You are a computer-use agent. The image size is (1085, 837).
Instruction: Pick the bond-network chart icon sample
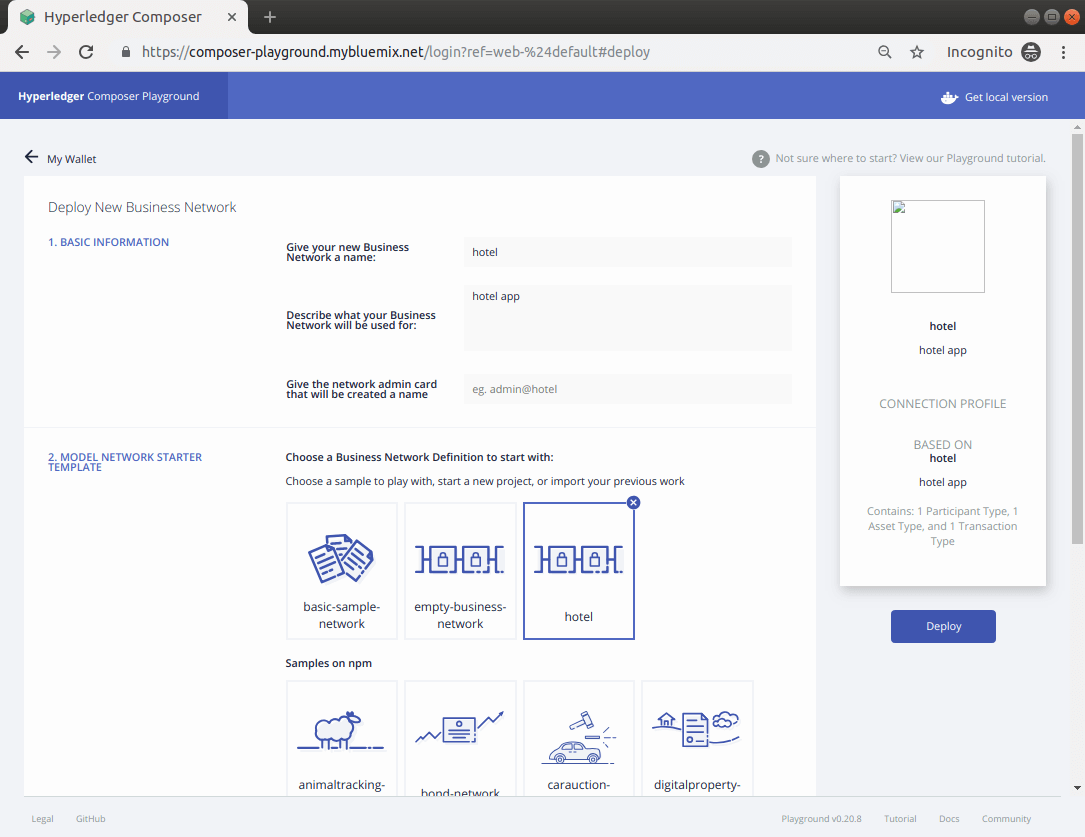point(459,727)
